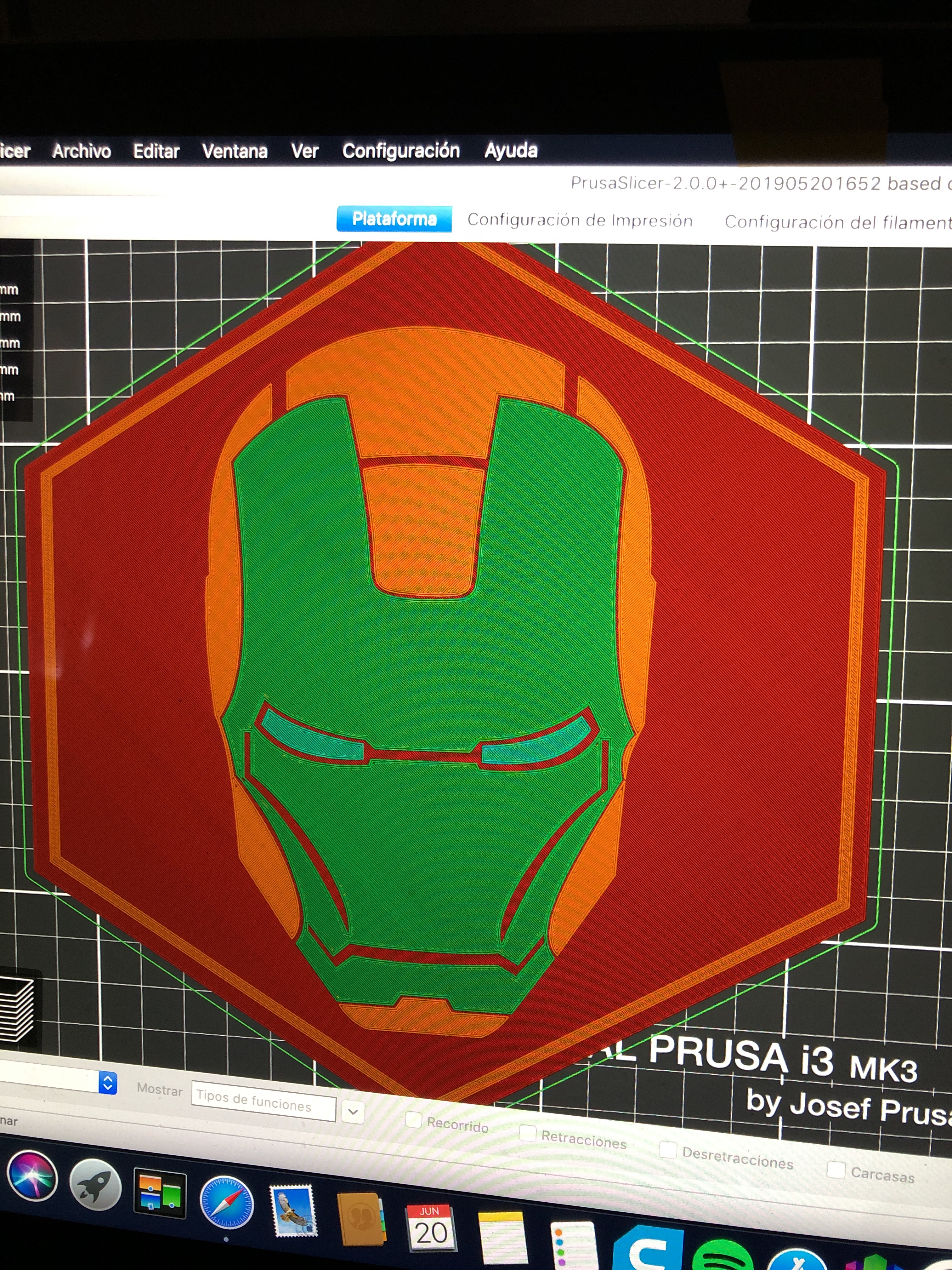Enable the Recorrido checkbox

413,1119
